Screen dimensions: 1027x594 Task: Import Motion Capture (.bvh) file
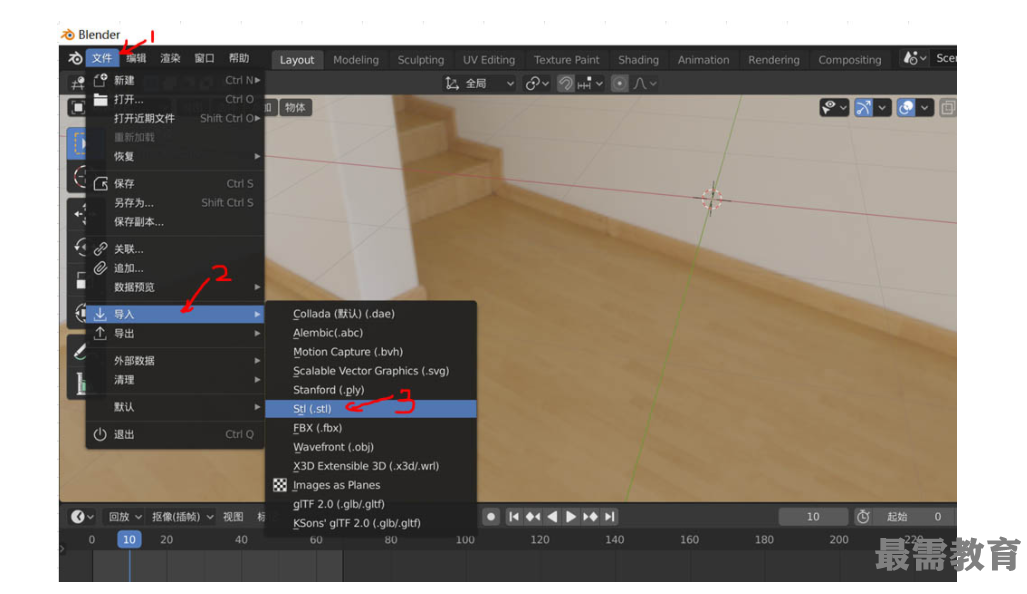click(x=371, y=352)
